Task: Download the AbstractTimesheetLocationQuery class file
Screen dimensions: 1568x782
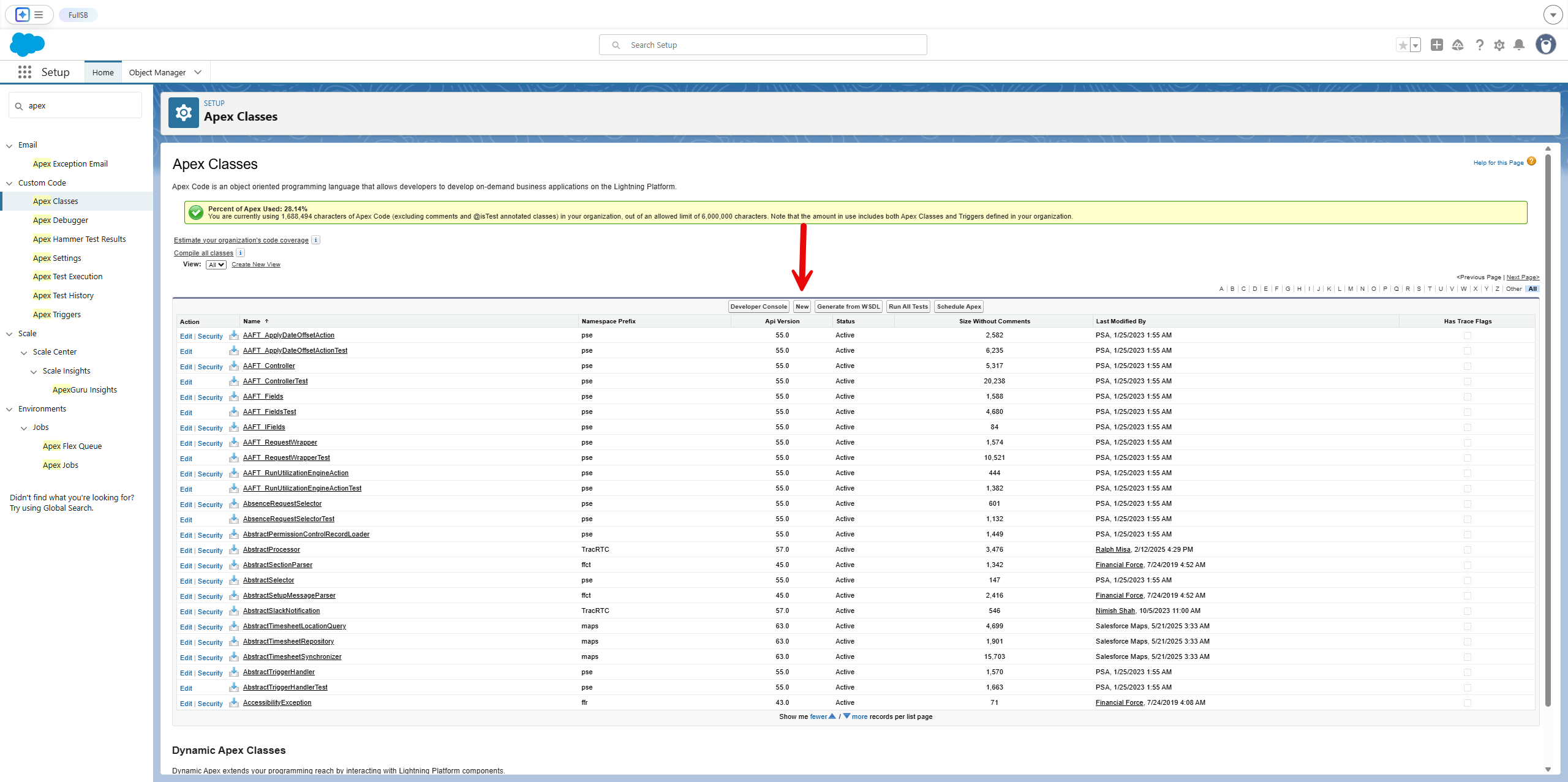Action: (x=234, y=626)
